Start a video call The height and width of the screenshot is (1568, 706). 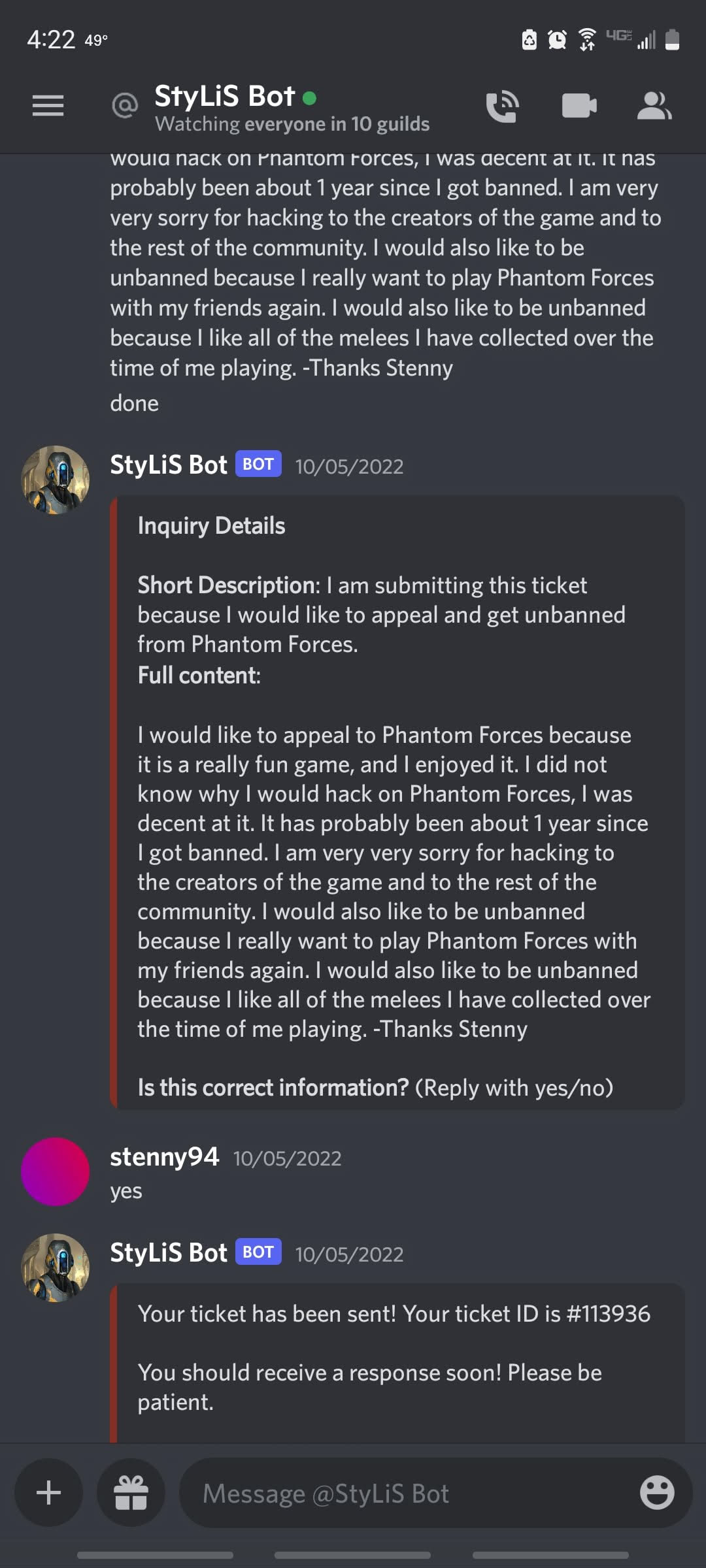579,106
